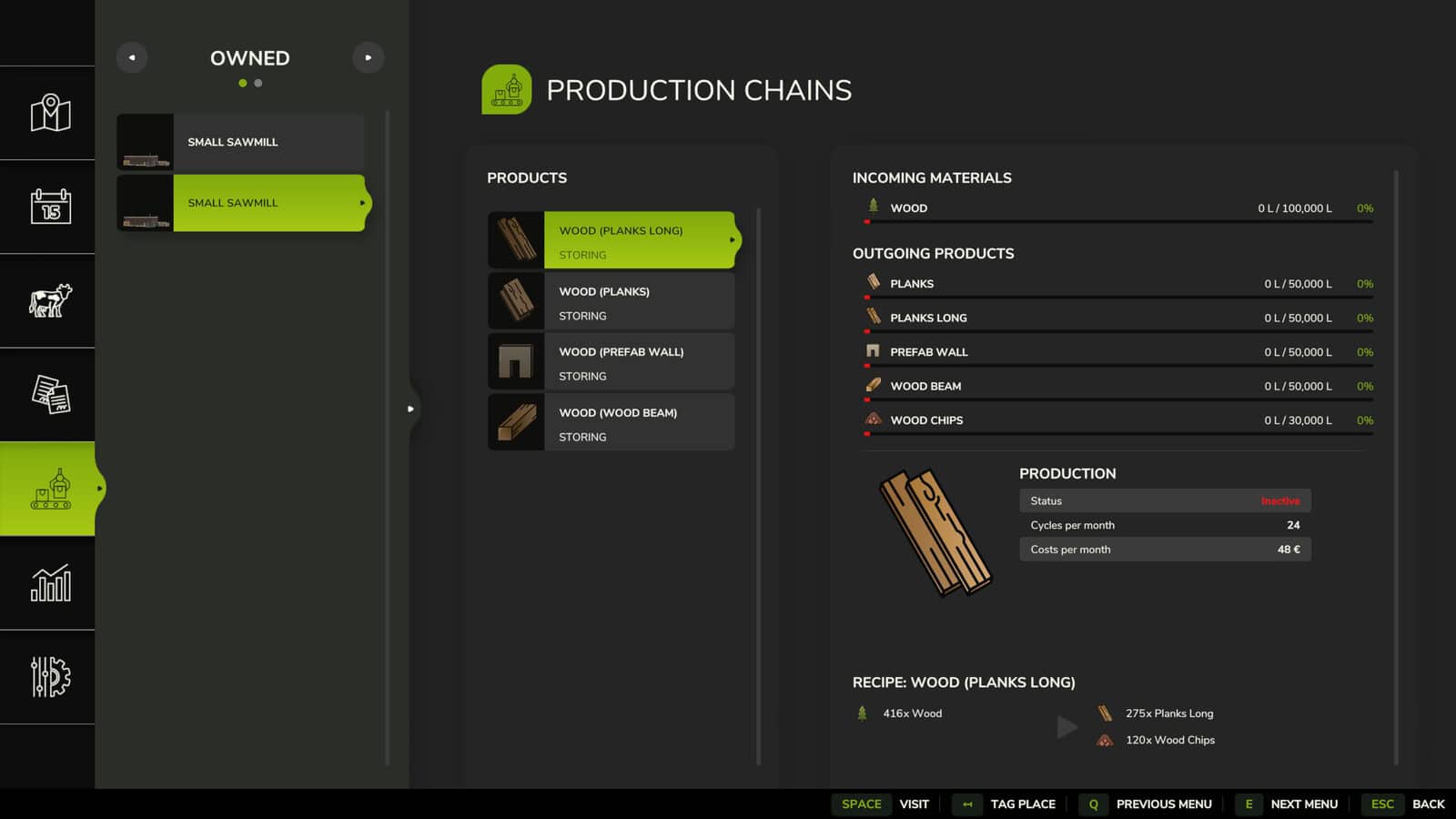Click the Wood (Prefab Wall) product thumbnail
Screen dimensions: 1456x819
click(516, 361)
